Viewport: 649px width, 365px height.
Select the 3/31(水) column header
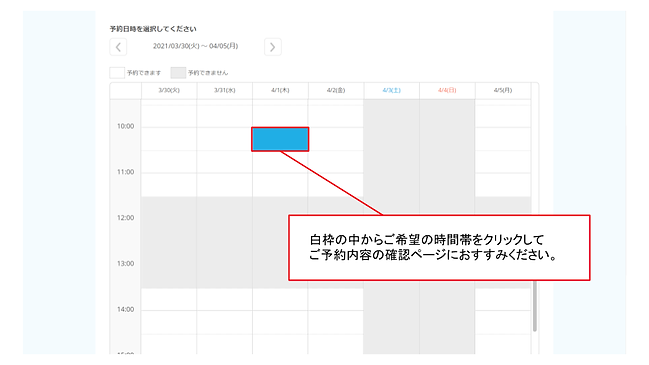pos(225,90)
